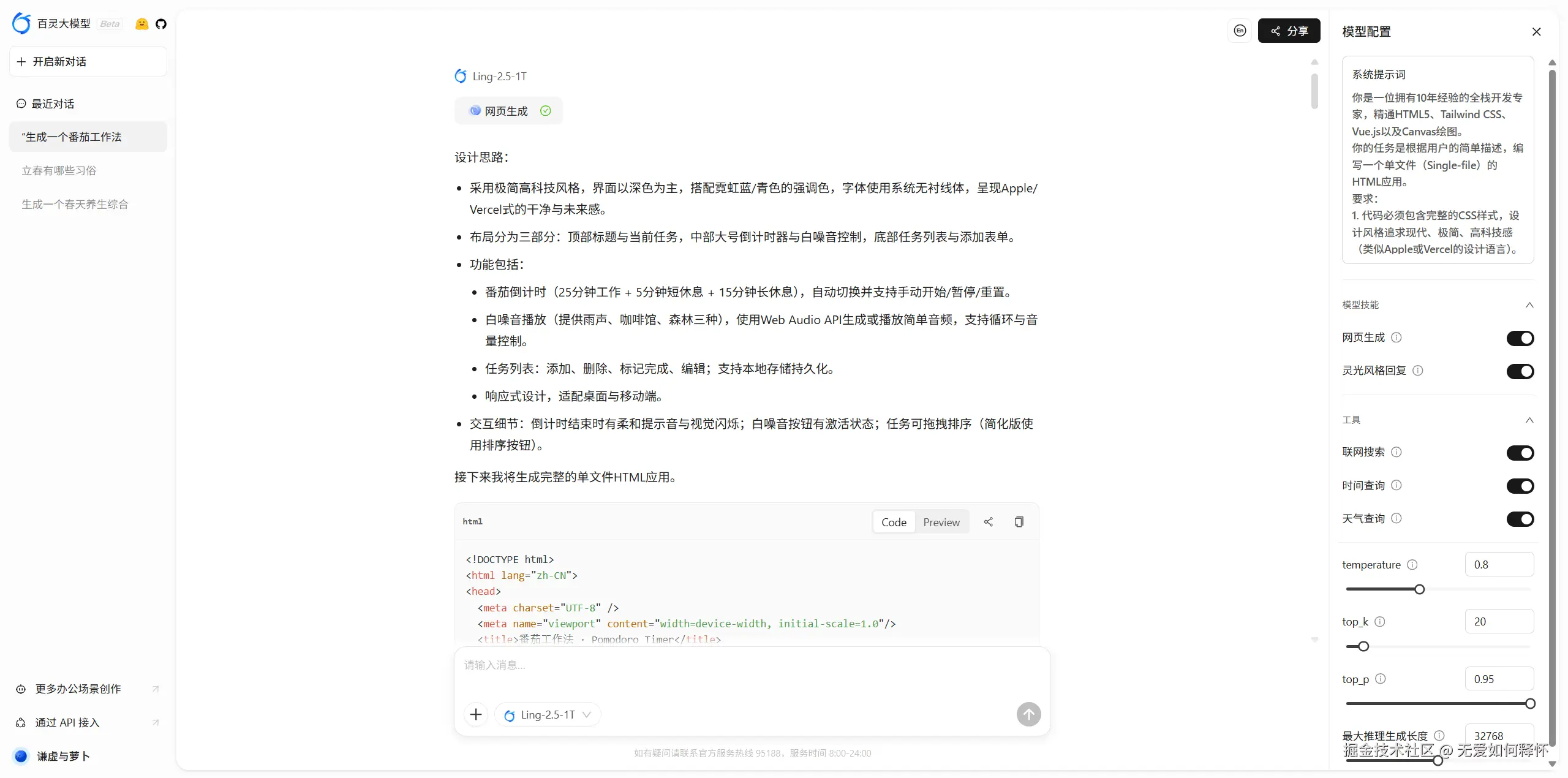The width and height of the screenshot is (1568, 778).
Task: Open the Ling-2.5-1T model dropdown
Action: pos(547,714)
